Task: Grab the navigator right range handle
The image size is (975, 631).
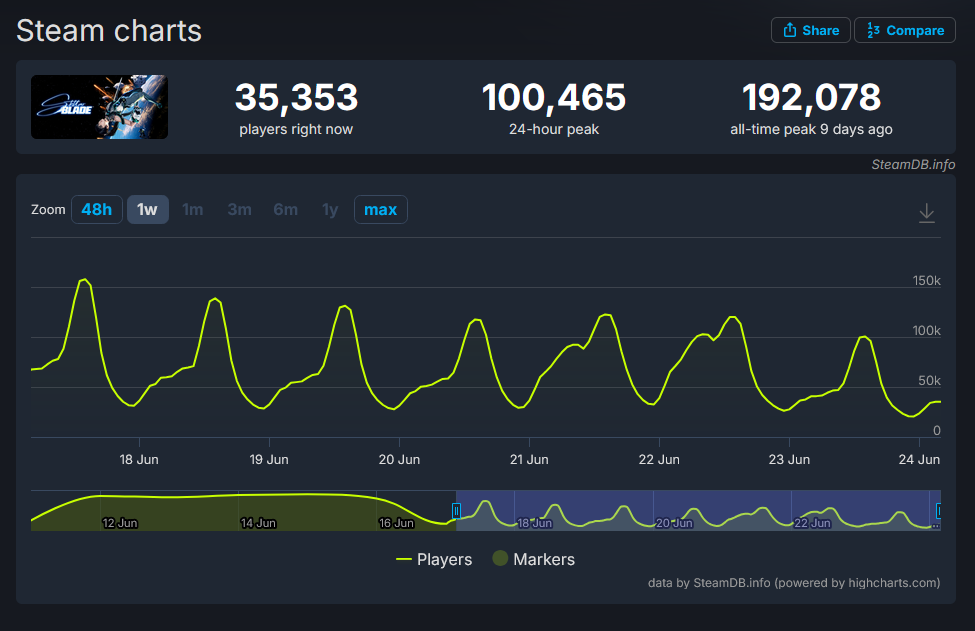Action: (x=938, y=510)
